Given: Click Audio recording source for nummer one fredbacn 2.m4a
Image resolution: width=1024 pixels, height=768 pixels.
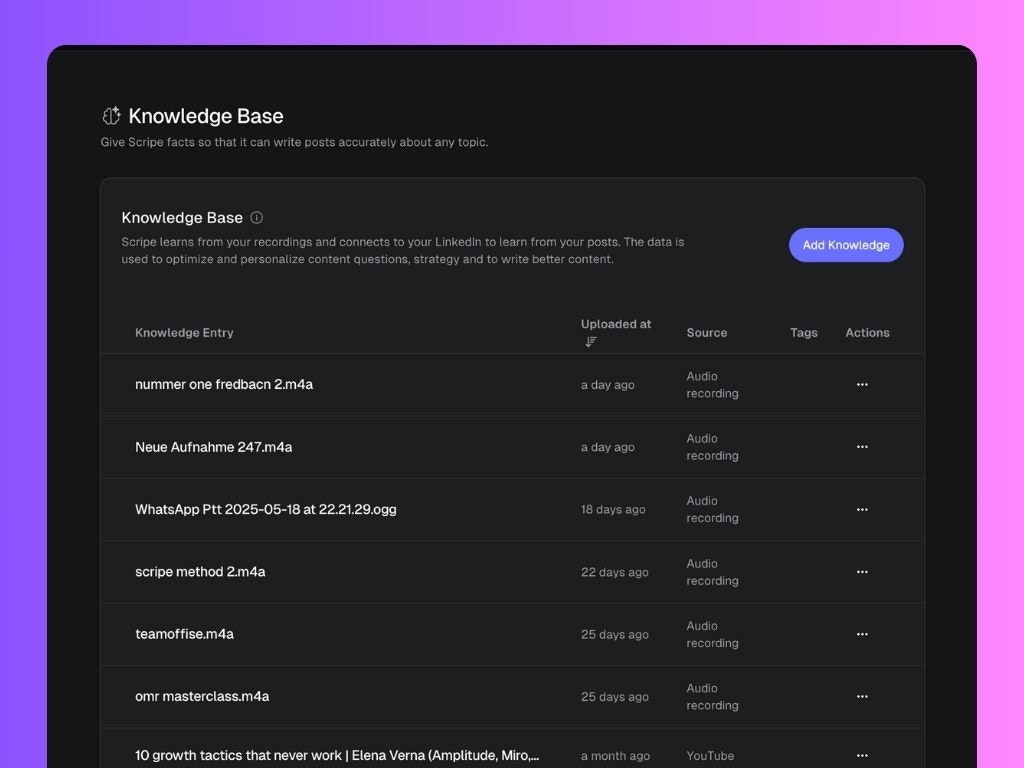Looking at the screenshot, I should tap(712, 385).
